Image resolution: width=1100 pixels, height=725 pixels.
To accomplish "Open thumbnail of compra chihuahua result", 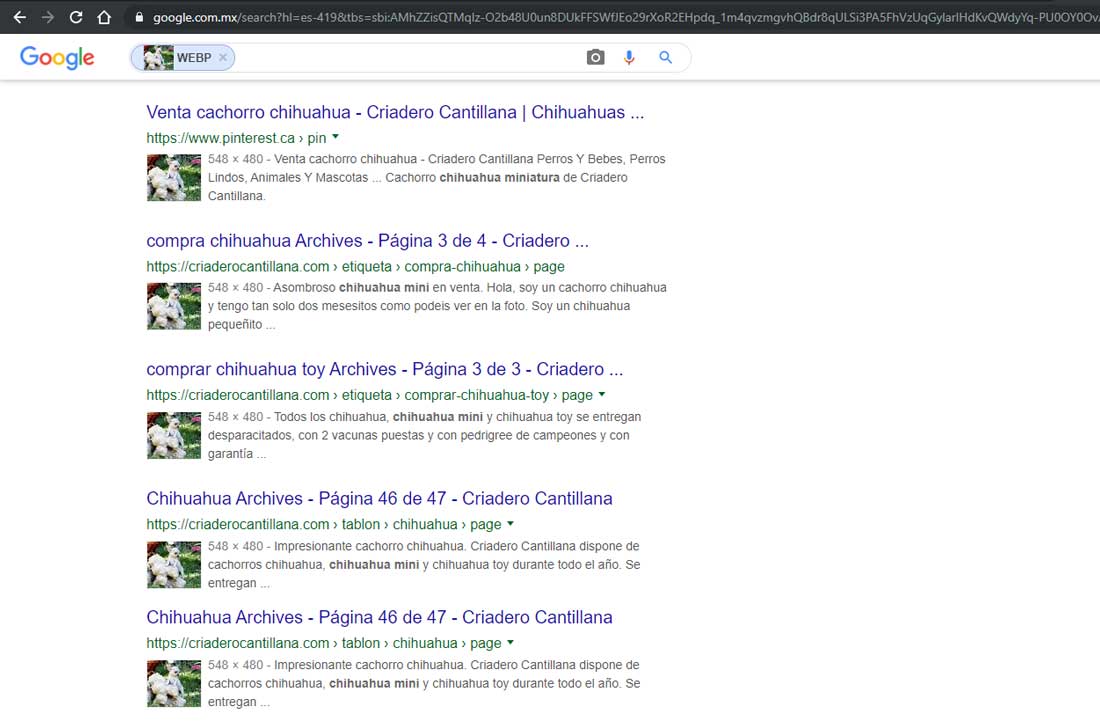I will tap(173, 306).
